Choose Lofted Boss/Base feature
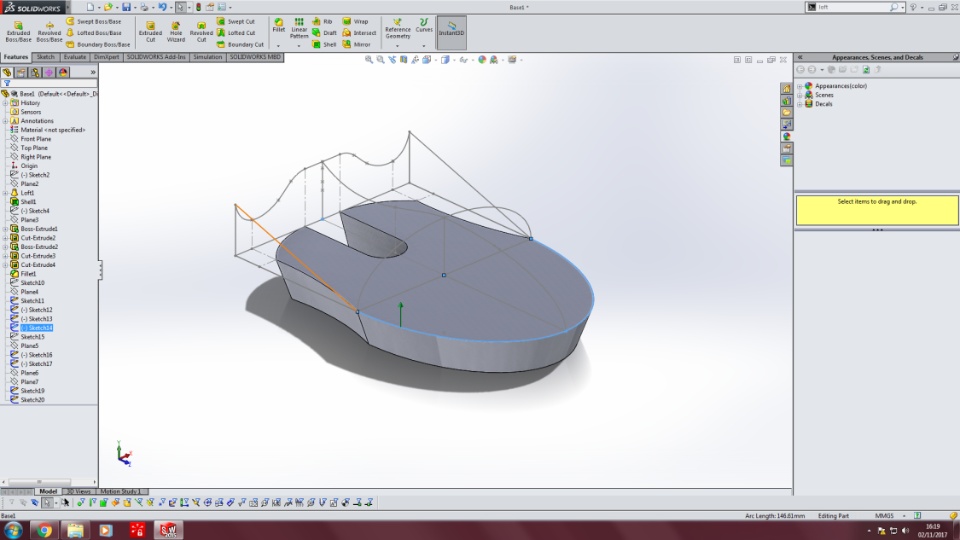 click(94, 33)
